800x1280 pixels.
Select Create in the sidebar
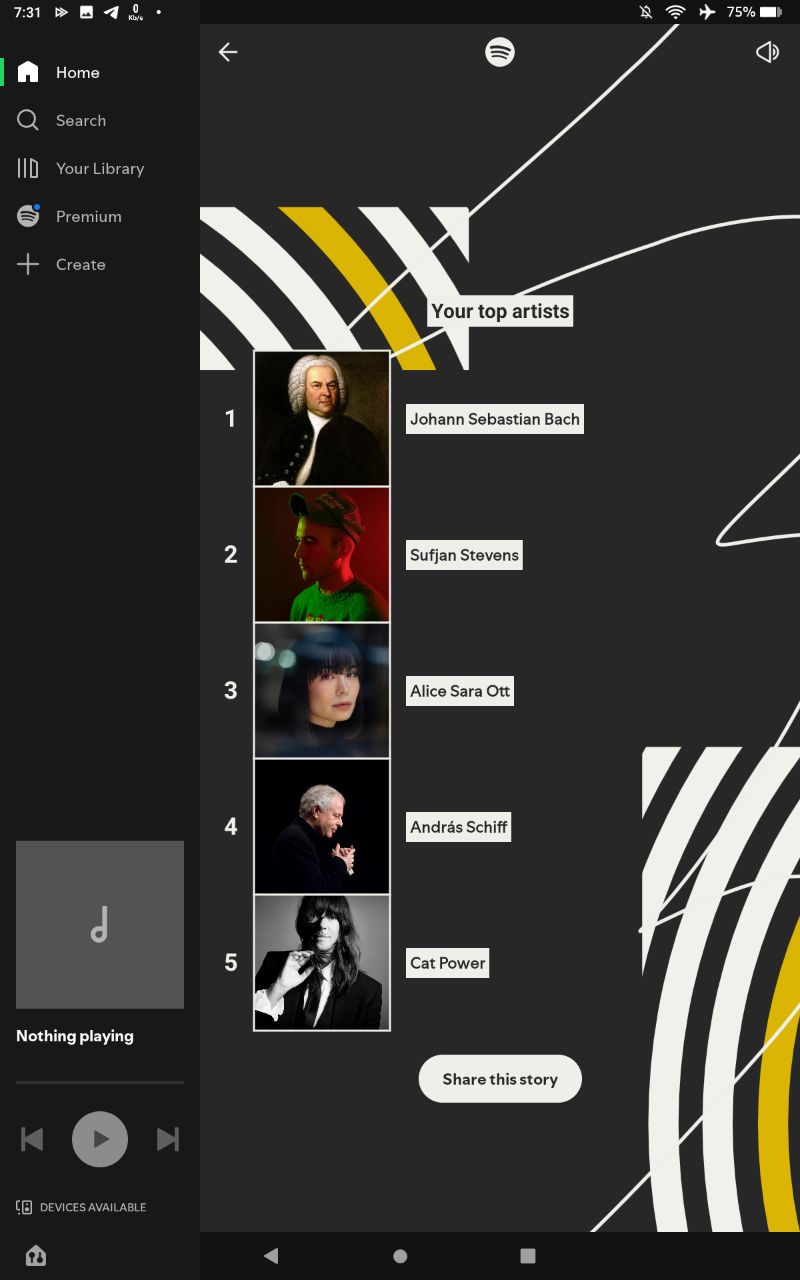point(100,264)
